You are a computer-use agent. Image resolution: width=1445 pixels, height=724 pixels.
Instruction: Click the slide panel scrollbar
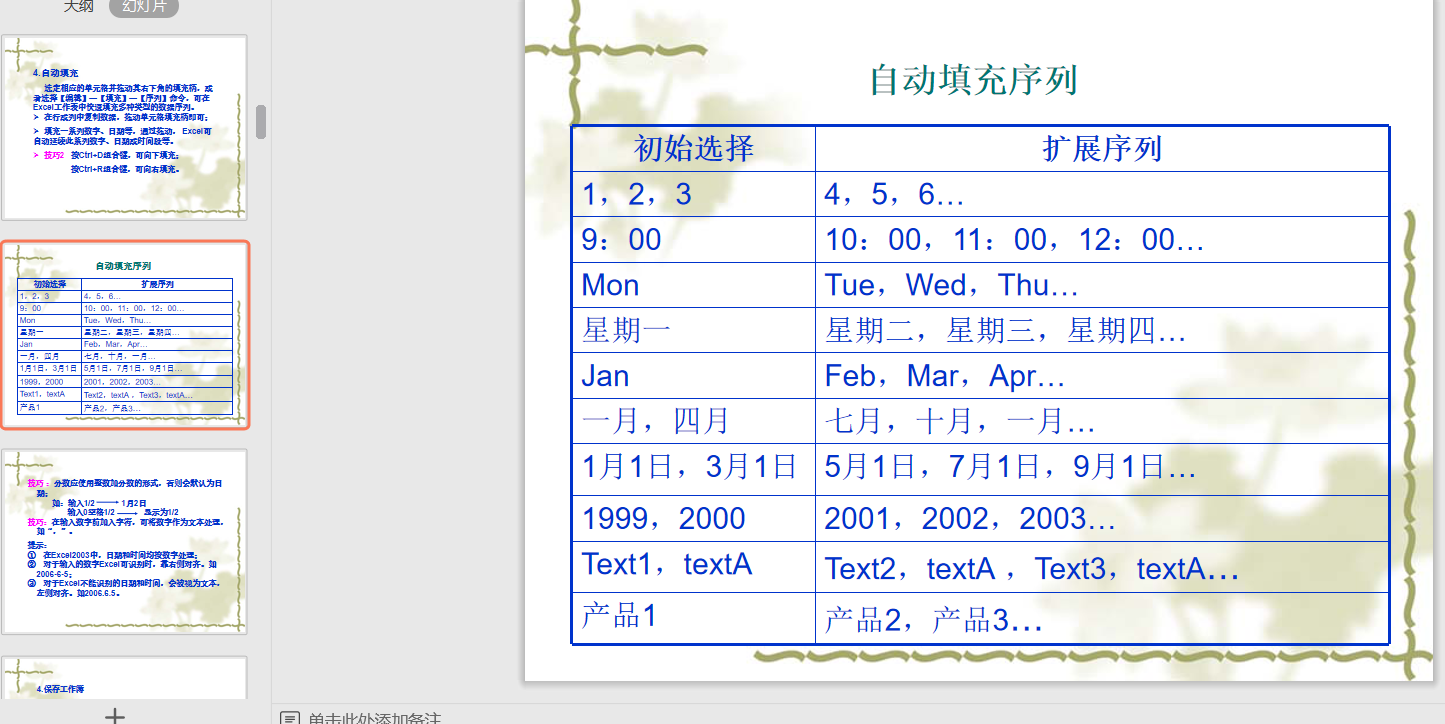pyautogui.click(x=260, y=120)
